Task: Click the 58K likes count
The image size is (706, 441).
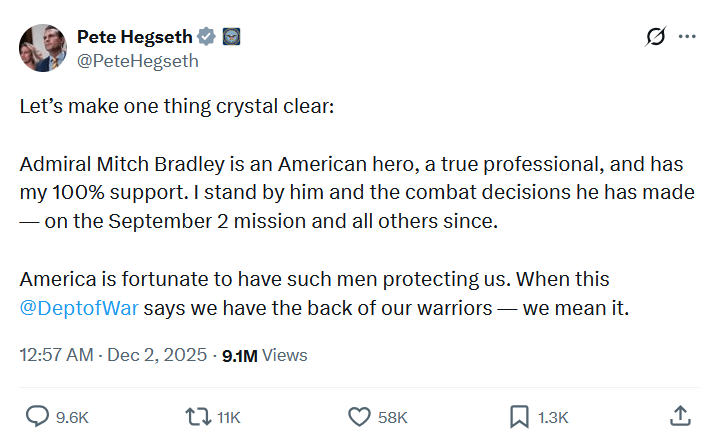Action: point(392,417)
